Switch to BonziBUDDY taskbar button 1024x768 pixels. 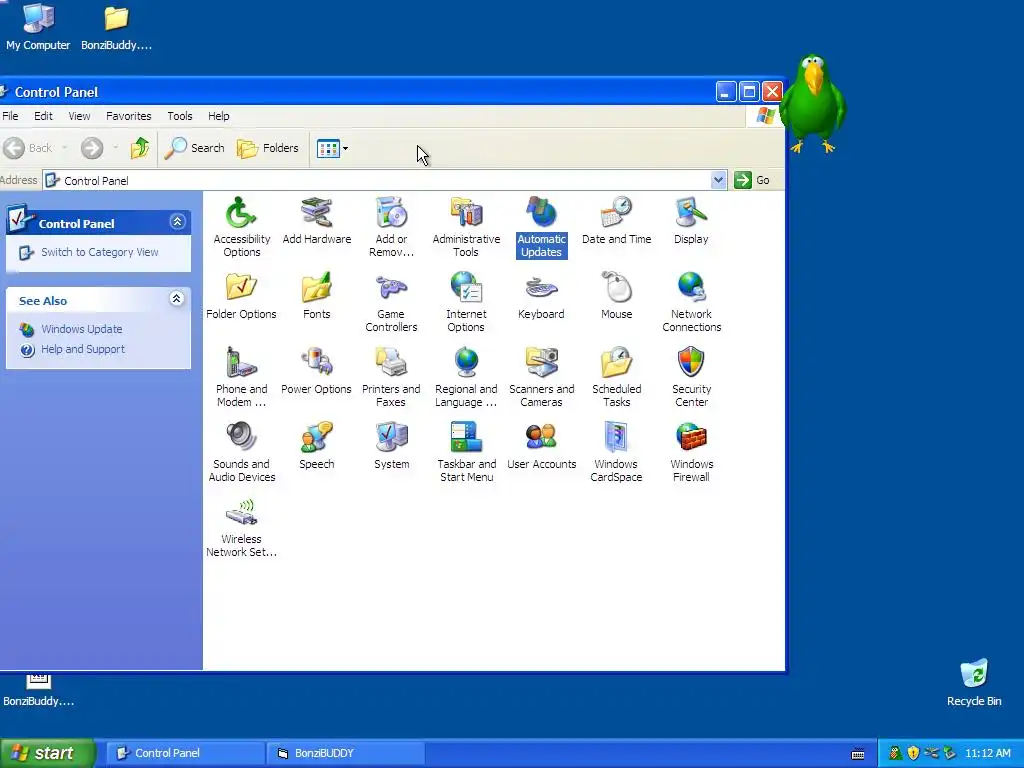click(x=345, y=753)
